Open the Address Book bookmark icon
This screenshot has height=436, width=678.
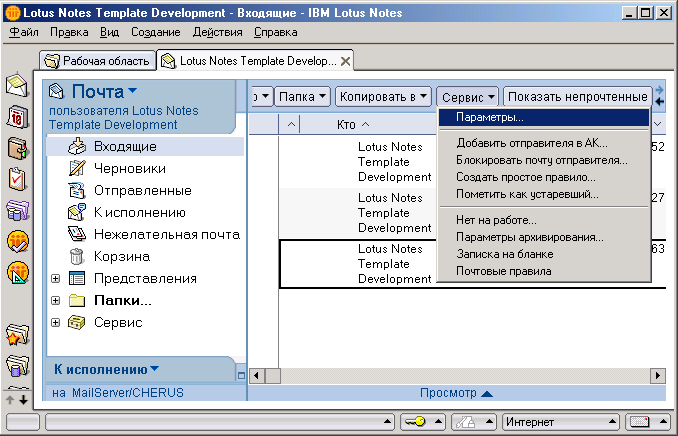click(17, 148)
